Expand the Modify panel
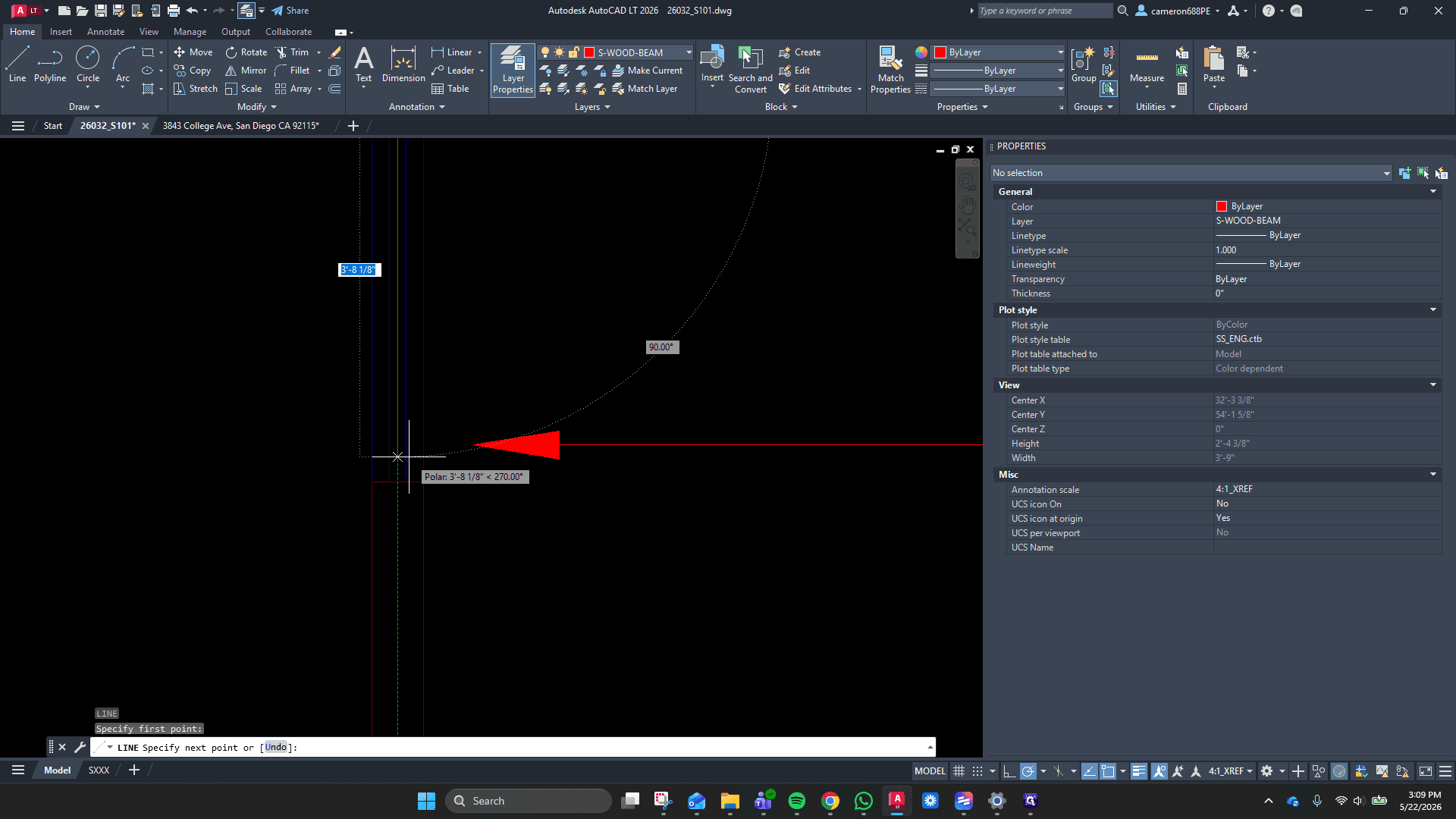 click(256, 107)
